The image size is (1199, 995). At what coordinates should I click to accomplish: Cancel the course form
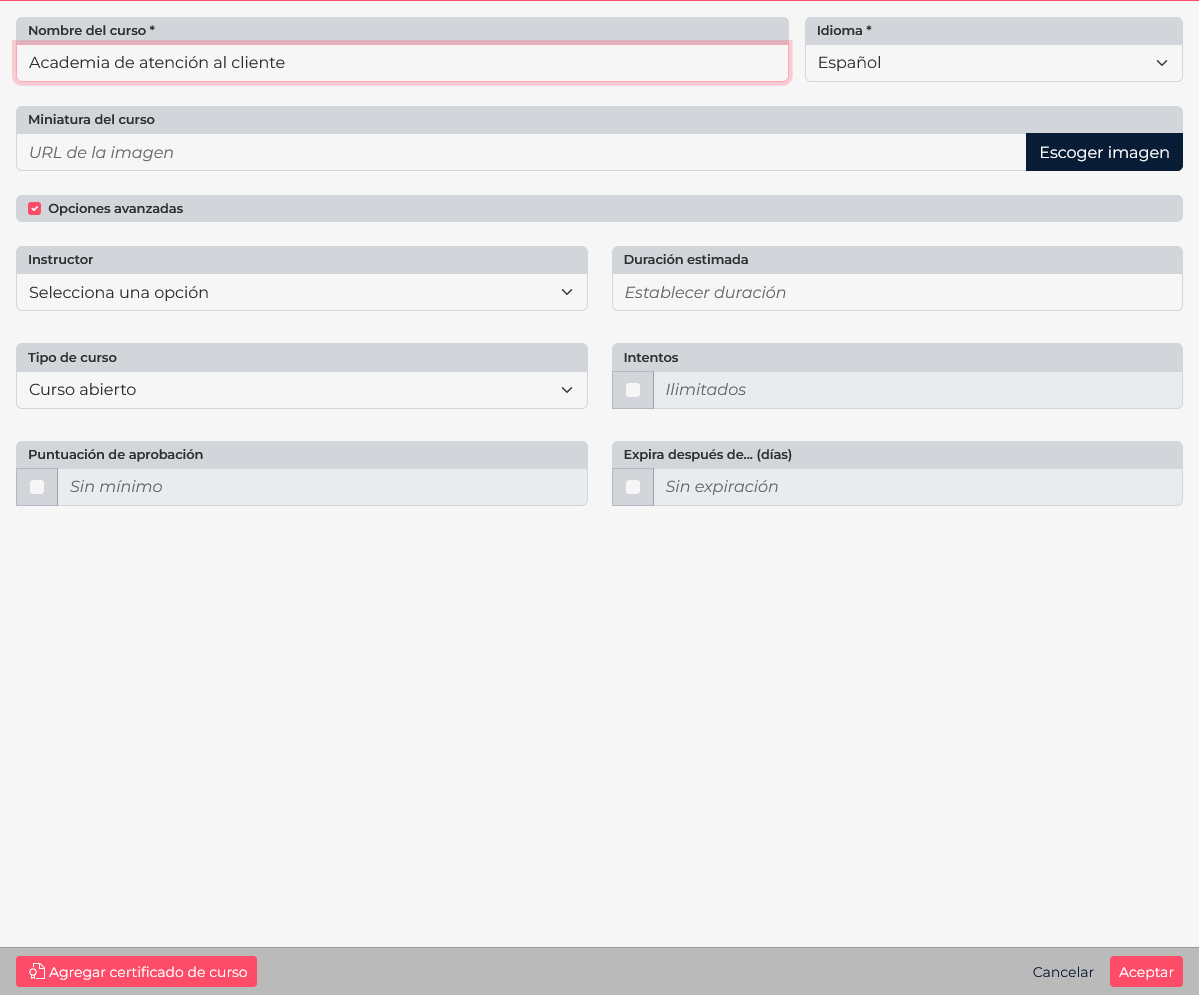tap(1062, 971)
